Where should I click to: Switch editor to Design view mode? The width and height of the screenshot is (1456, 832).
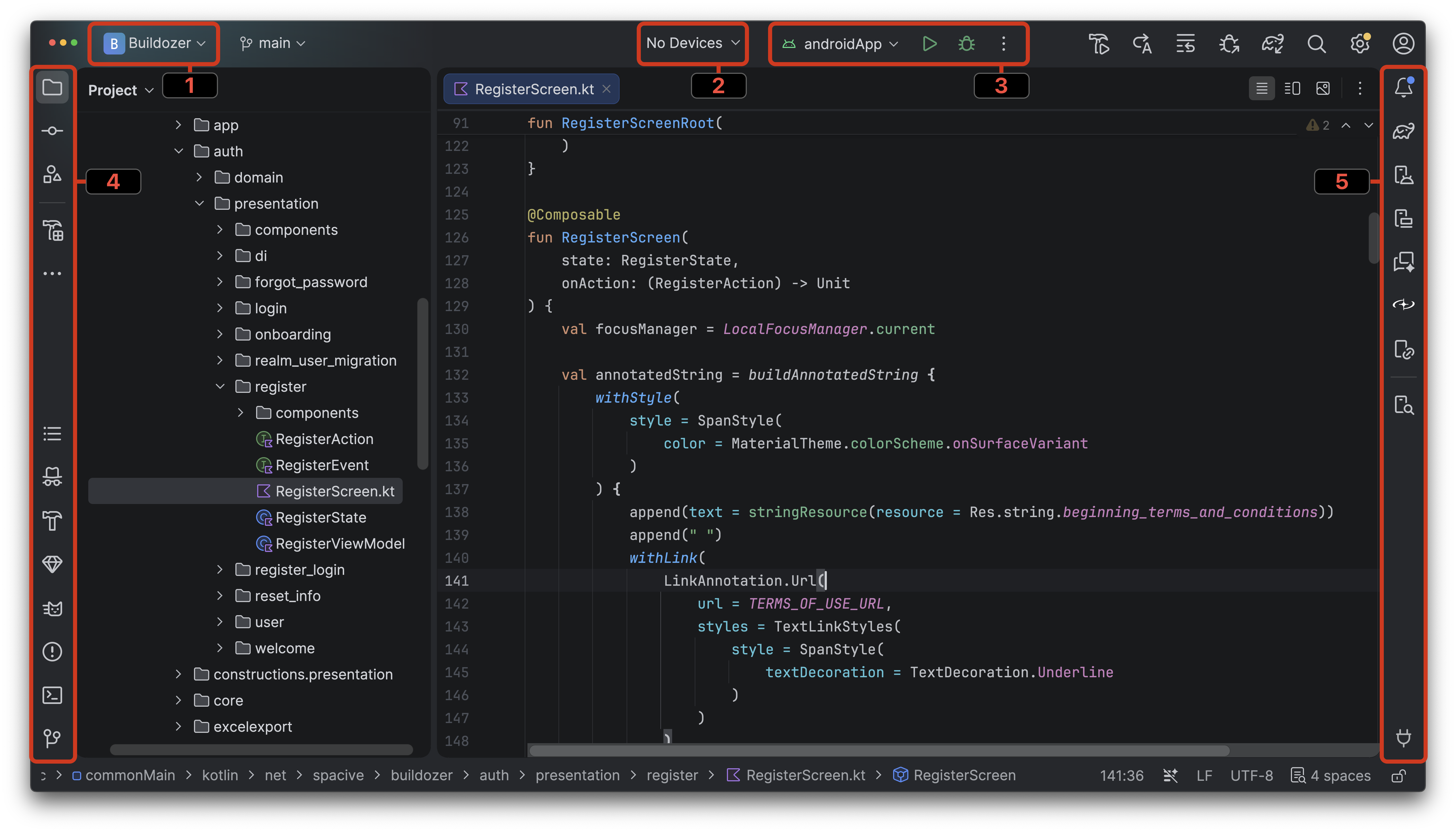coord(1323,89)
